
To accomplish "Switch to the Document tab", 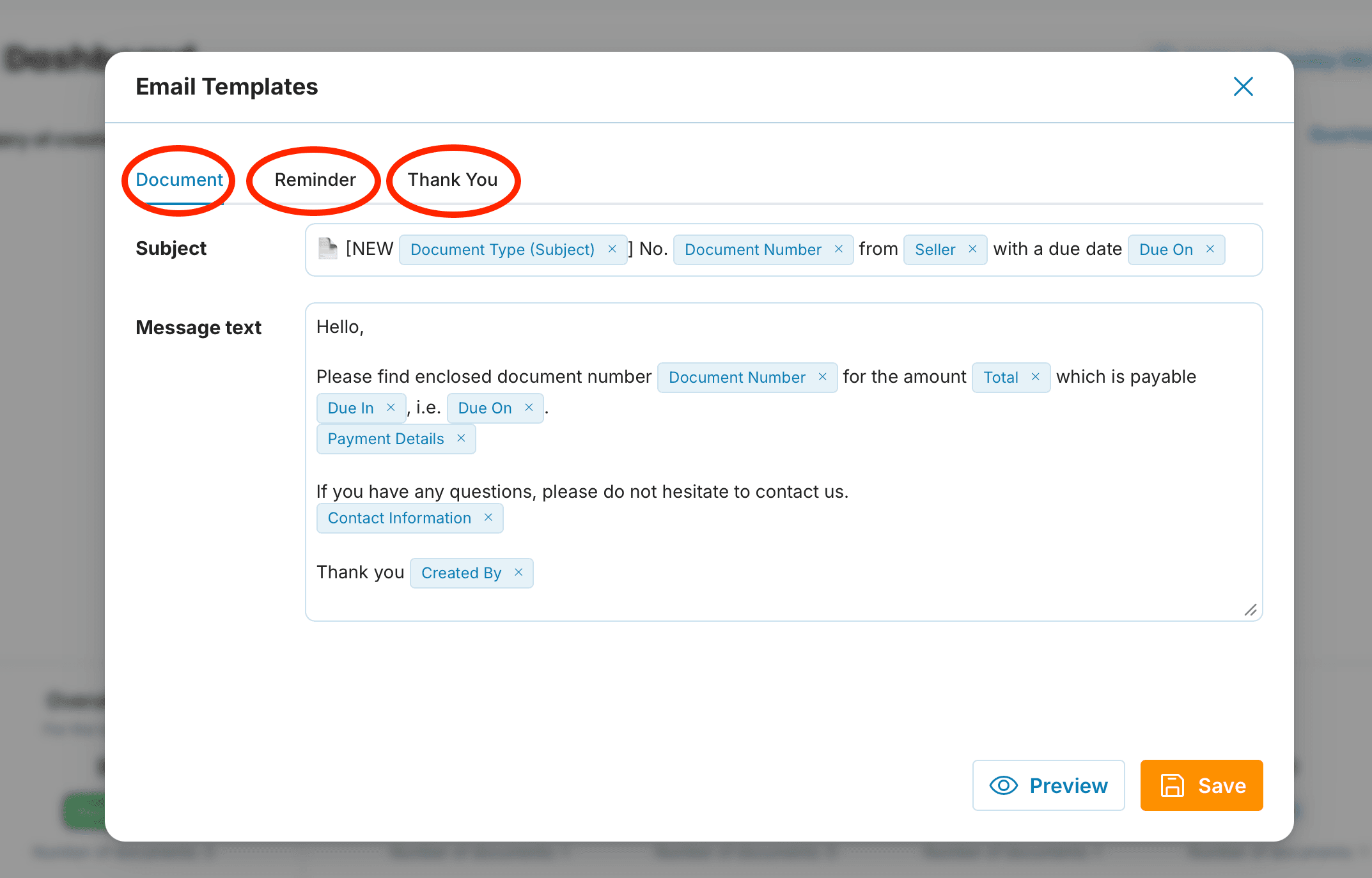I will [x=179, y=180].
